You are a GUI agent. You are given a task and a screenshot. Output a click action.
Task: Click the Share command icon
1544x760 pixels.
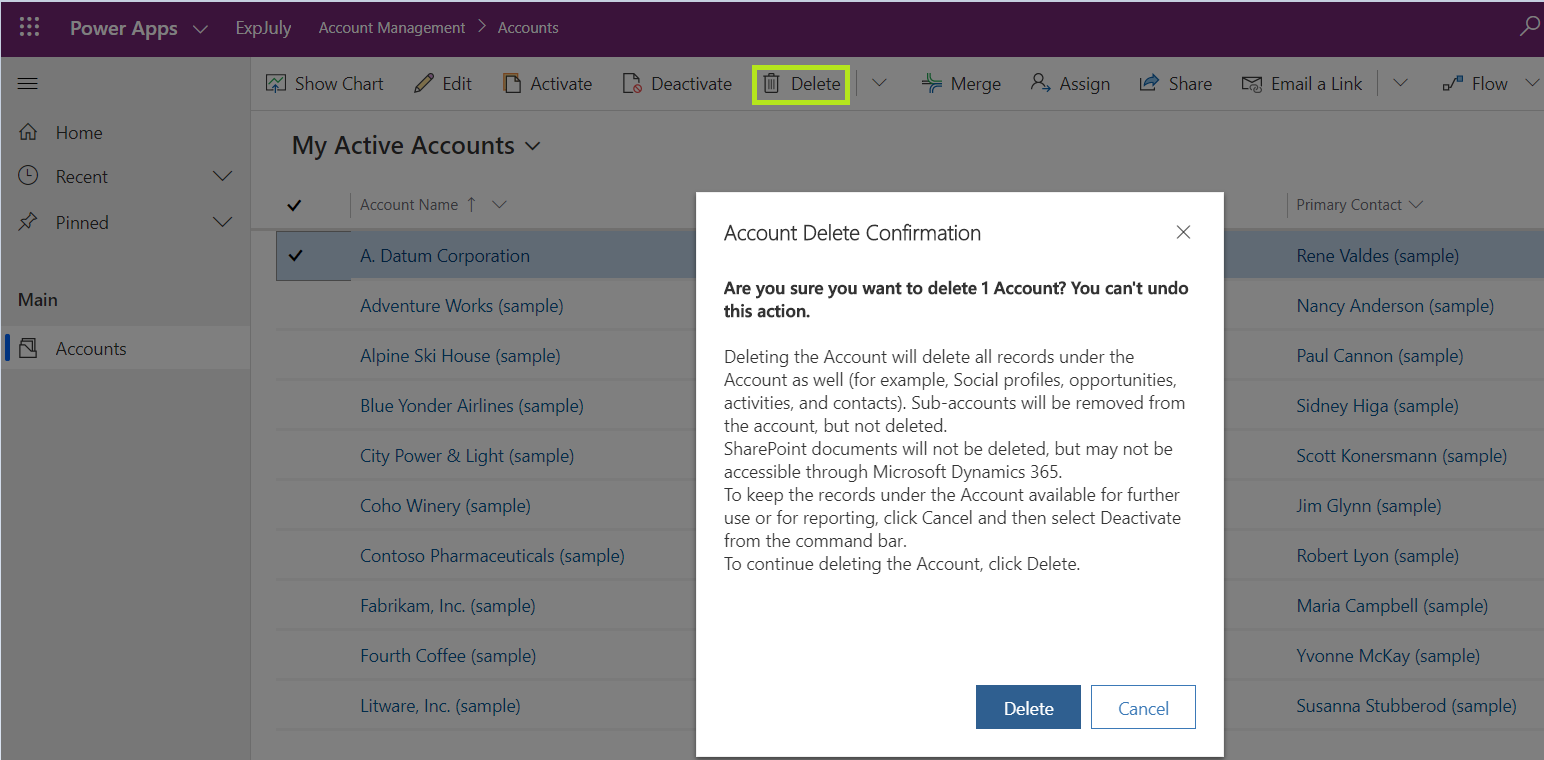pyautogui.click(x=1150, y=84)
